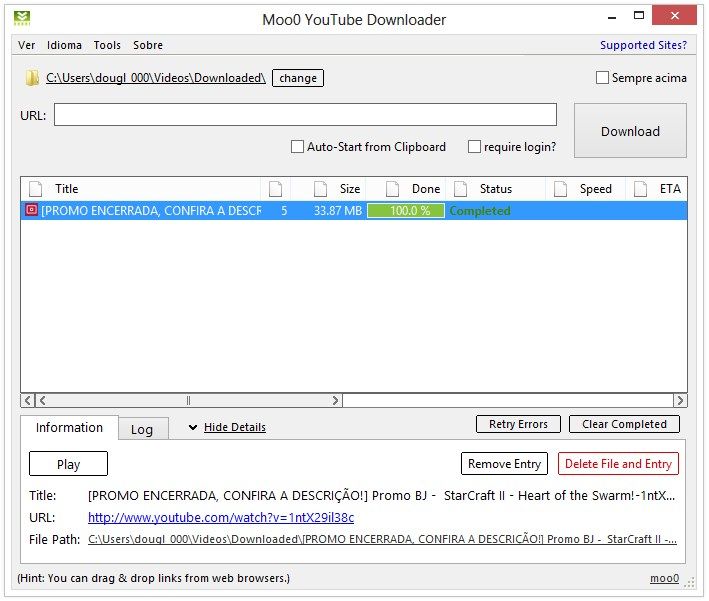The width and height of the screenshot is (709, 601).
Task: Click Retry Errors button
Action: coord(518,424)
